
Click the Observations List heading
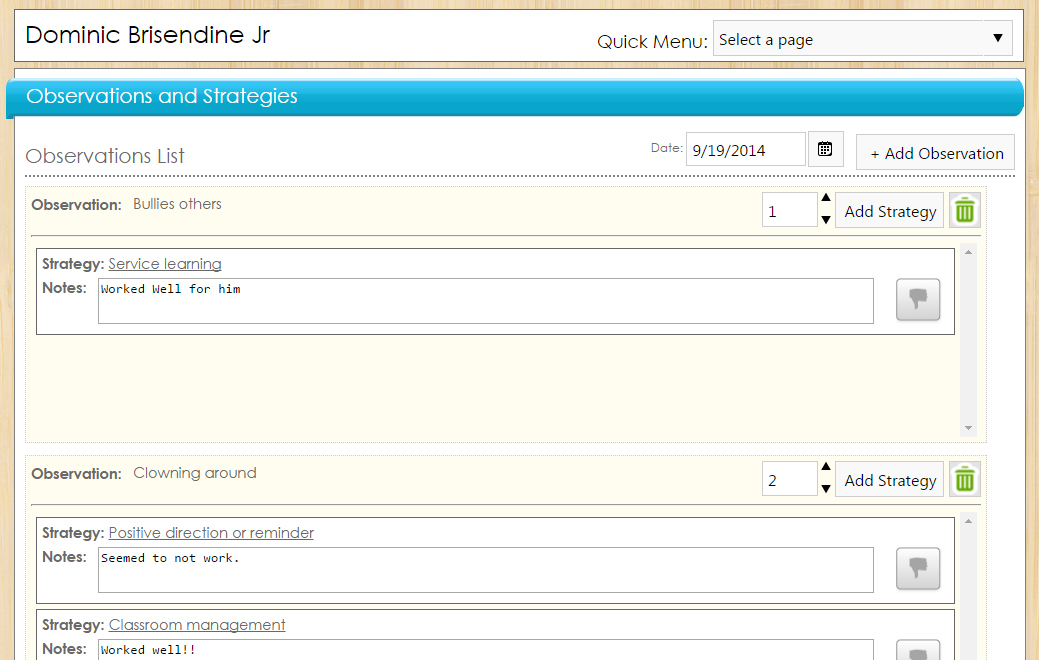coord(105,156)
